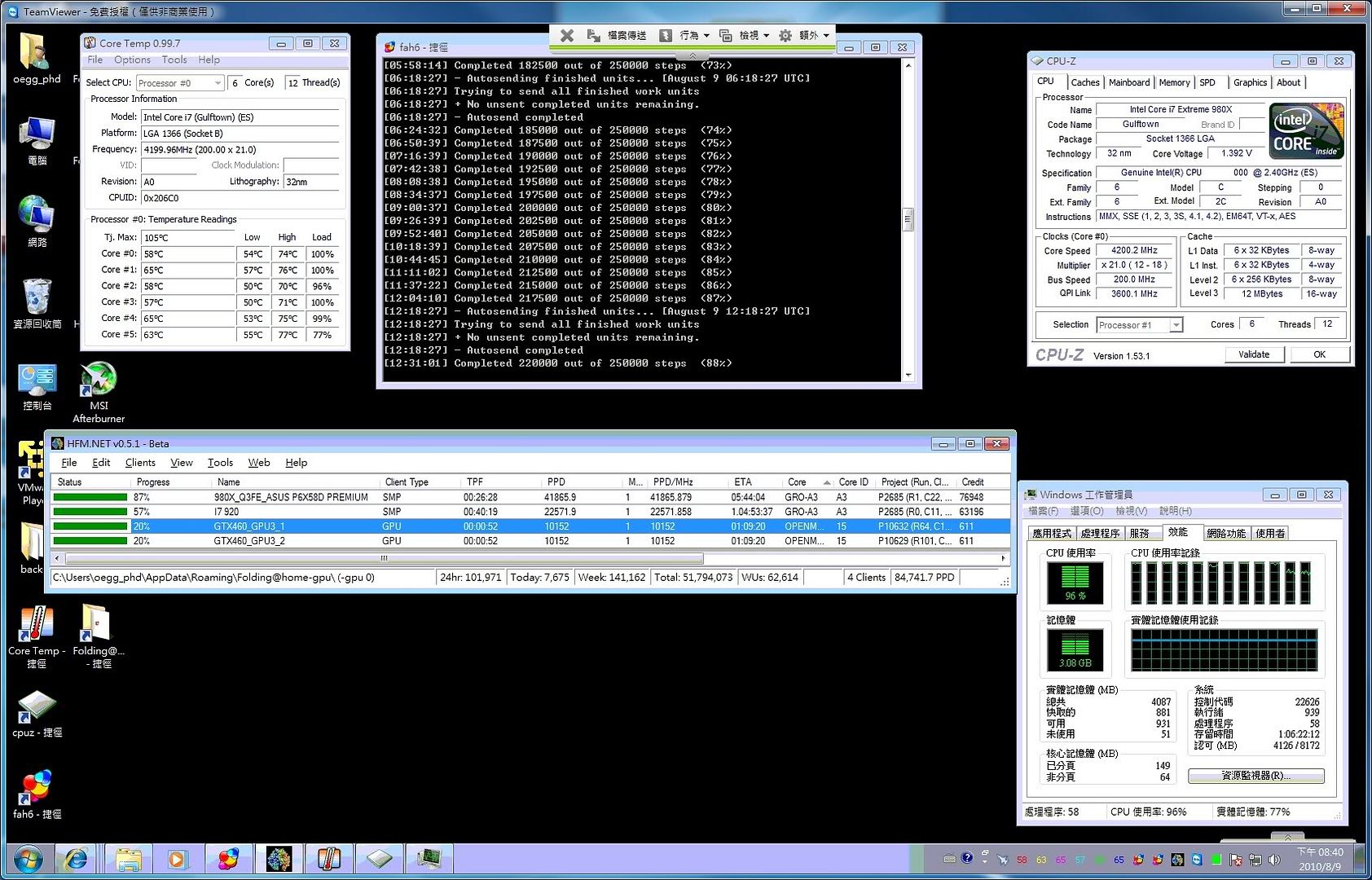Open the Web menu in HFM.NET
This screenshot has height=880, width=1372.
coord(259,463)
